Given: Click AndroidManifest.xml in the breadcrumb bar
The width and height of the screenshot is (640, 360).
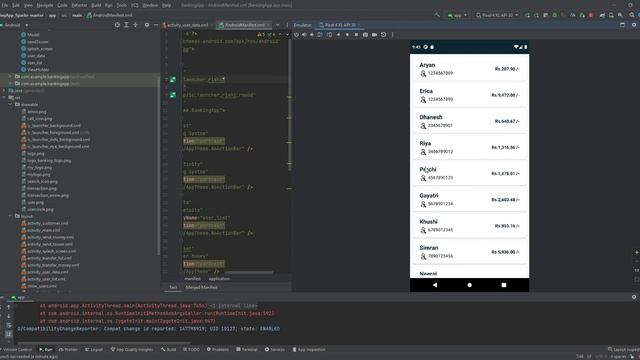Looking at the screenshot, I should (x=109, y=15).
